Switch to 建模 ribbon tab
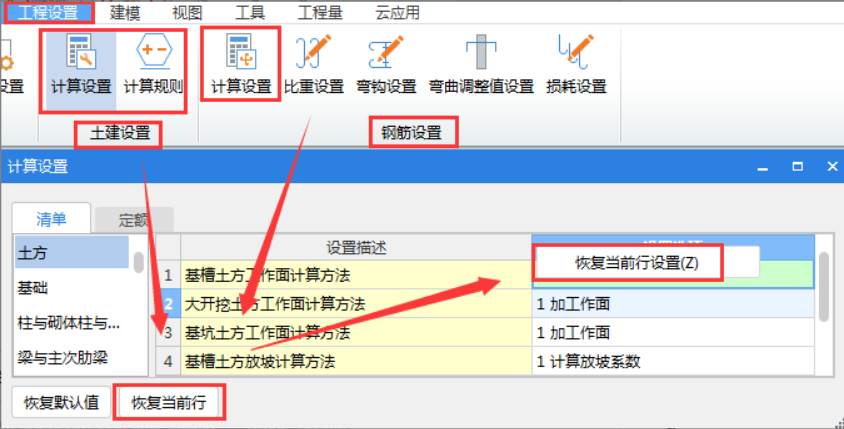This screenshot has height=429, width=844. 126,12
